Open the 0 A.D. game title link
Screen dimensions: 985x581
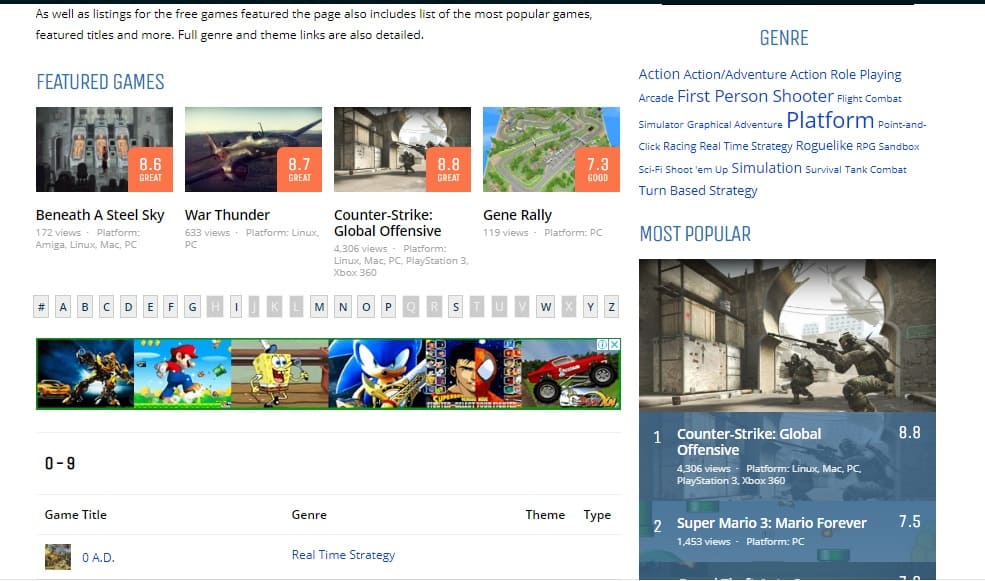click(x=98, y=557)
